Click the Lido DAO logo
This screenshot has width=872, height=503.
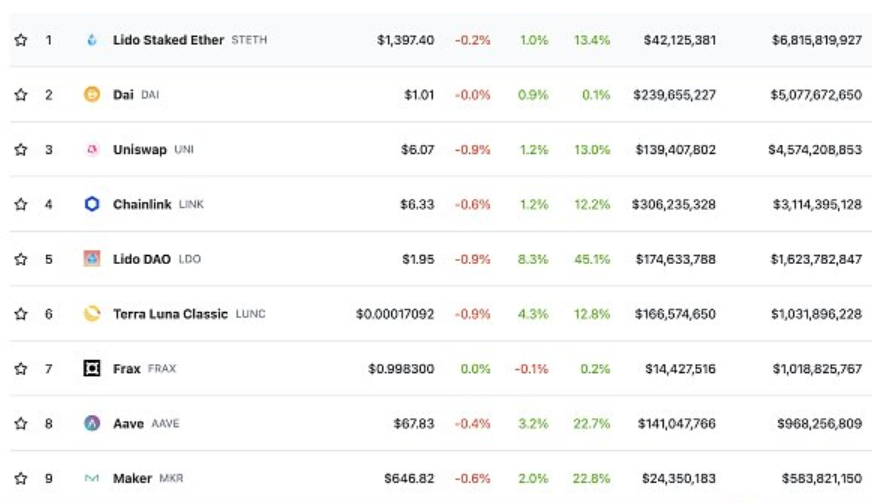[92, 259]
